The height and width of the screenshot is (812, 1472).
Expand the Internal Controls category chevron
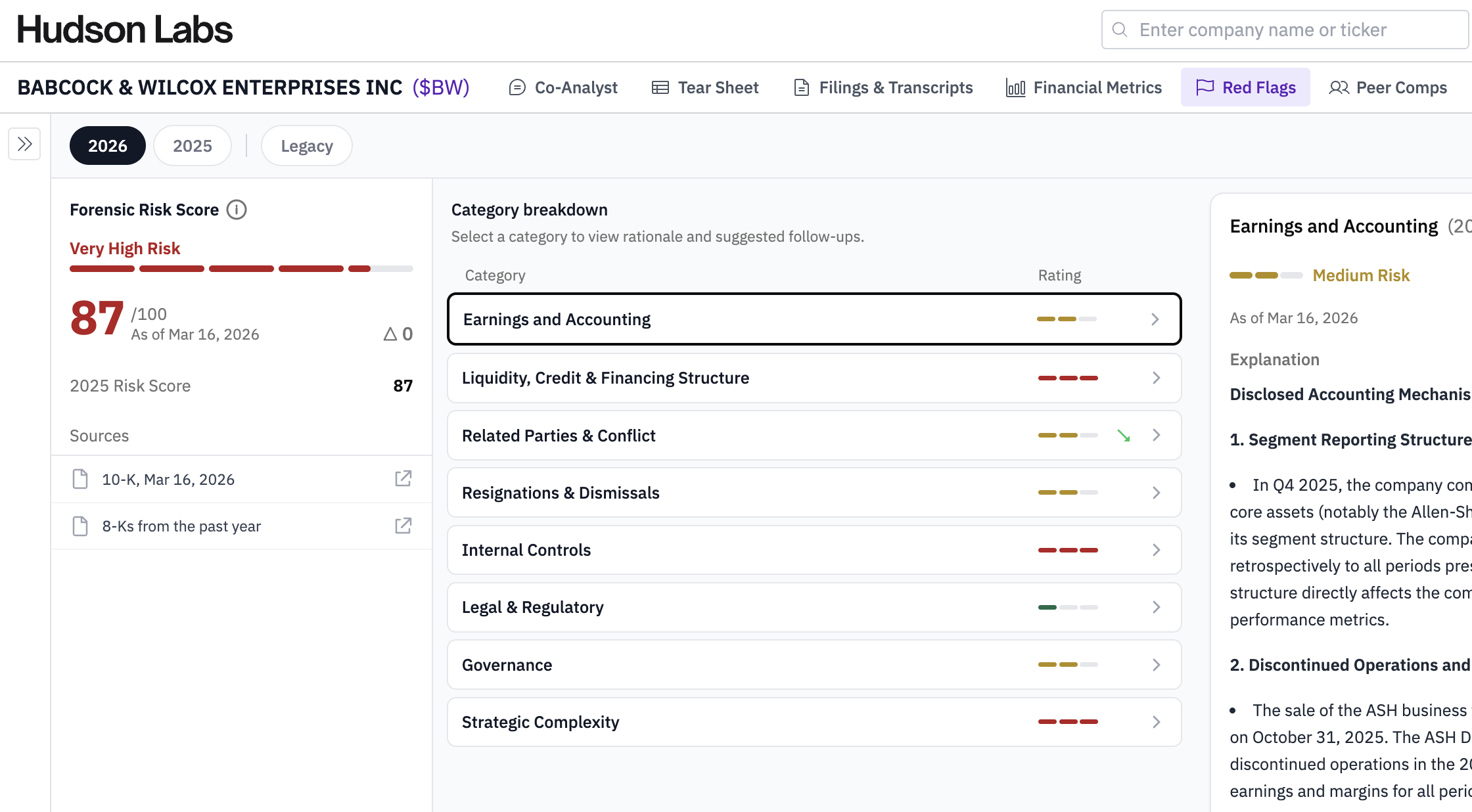point(1156,550)
